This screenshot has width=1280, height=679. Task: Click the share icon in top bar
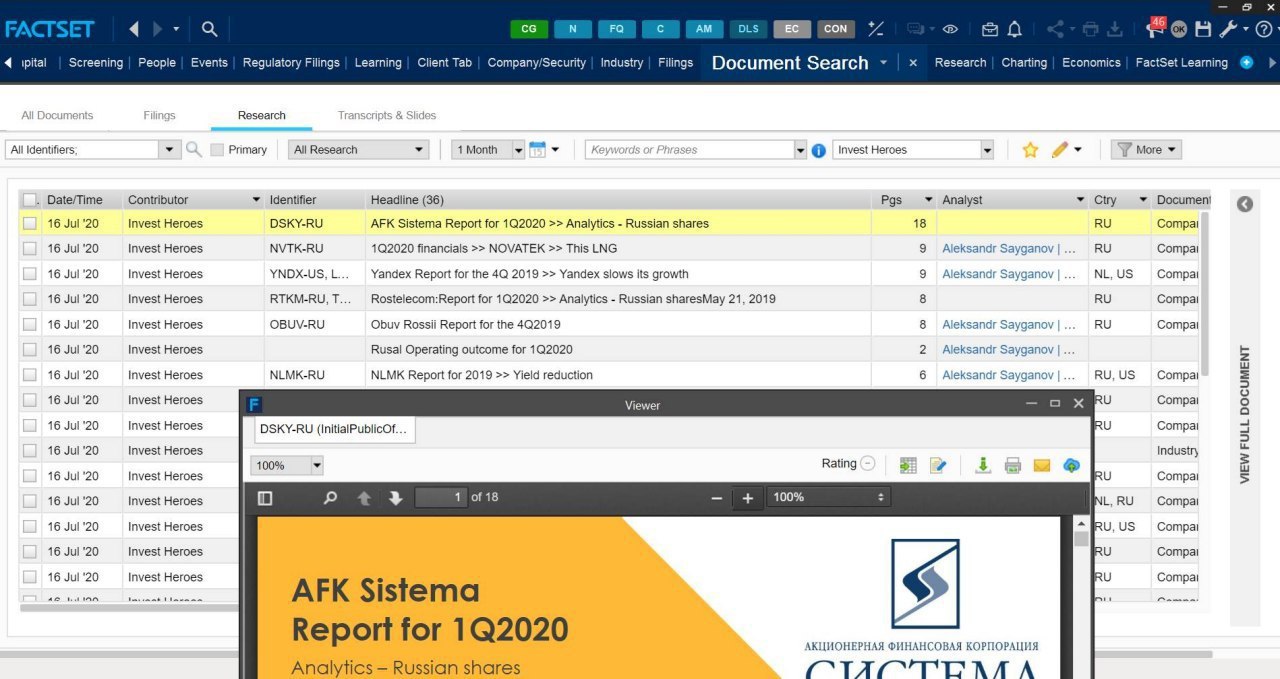click(x=1055, y=29)
